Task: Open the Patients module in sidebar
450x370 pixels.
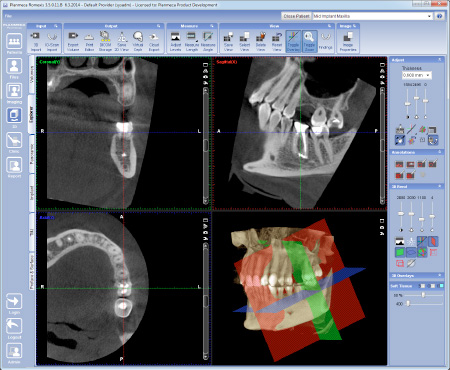Action: pos(14,44)
